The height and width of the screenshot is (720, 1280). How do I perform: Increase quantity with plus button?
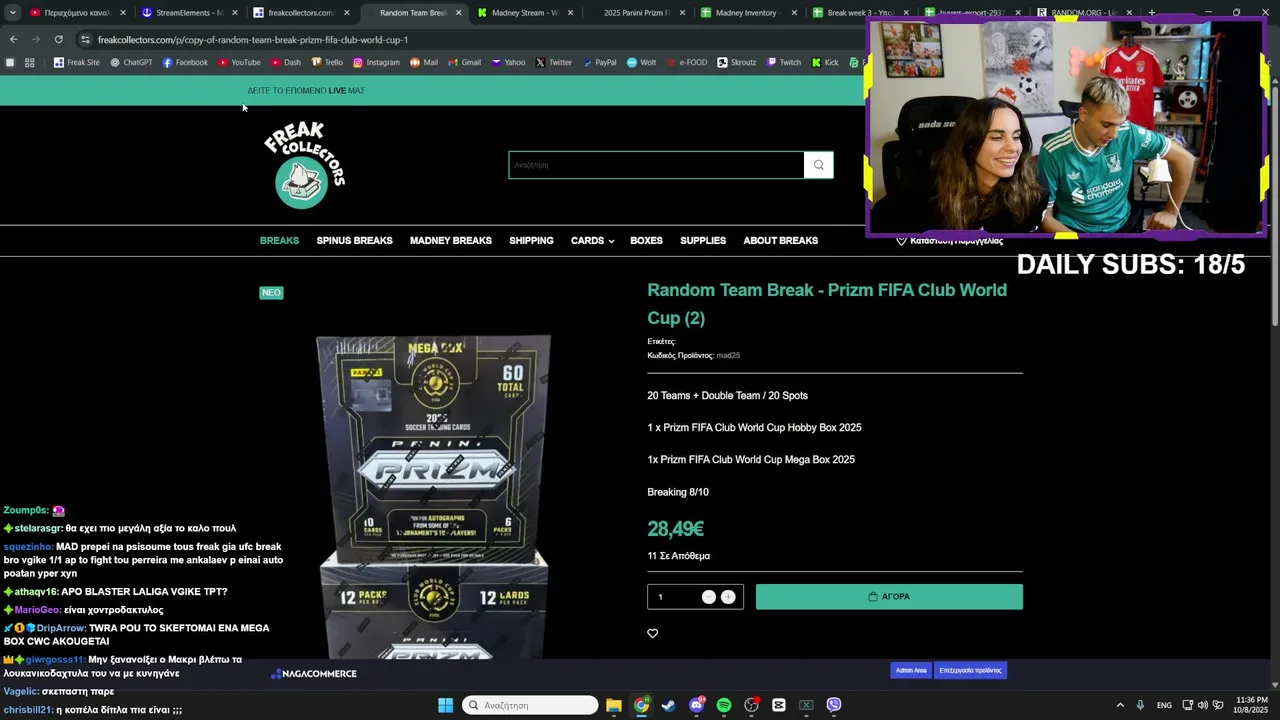(x=728, y=597)
